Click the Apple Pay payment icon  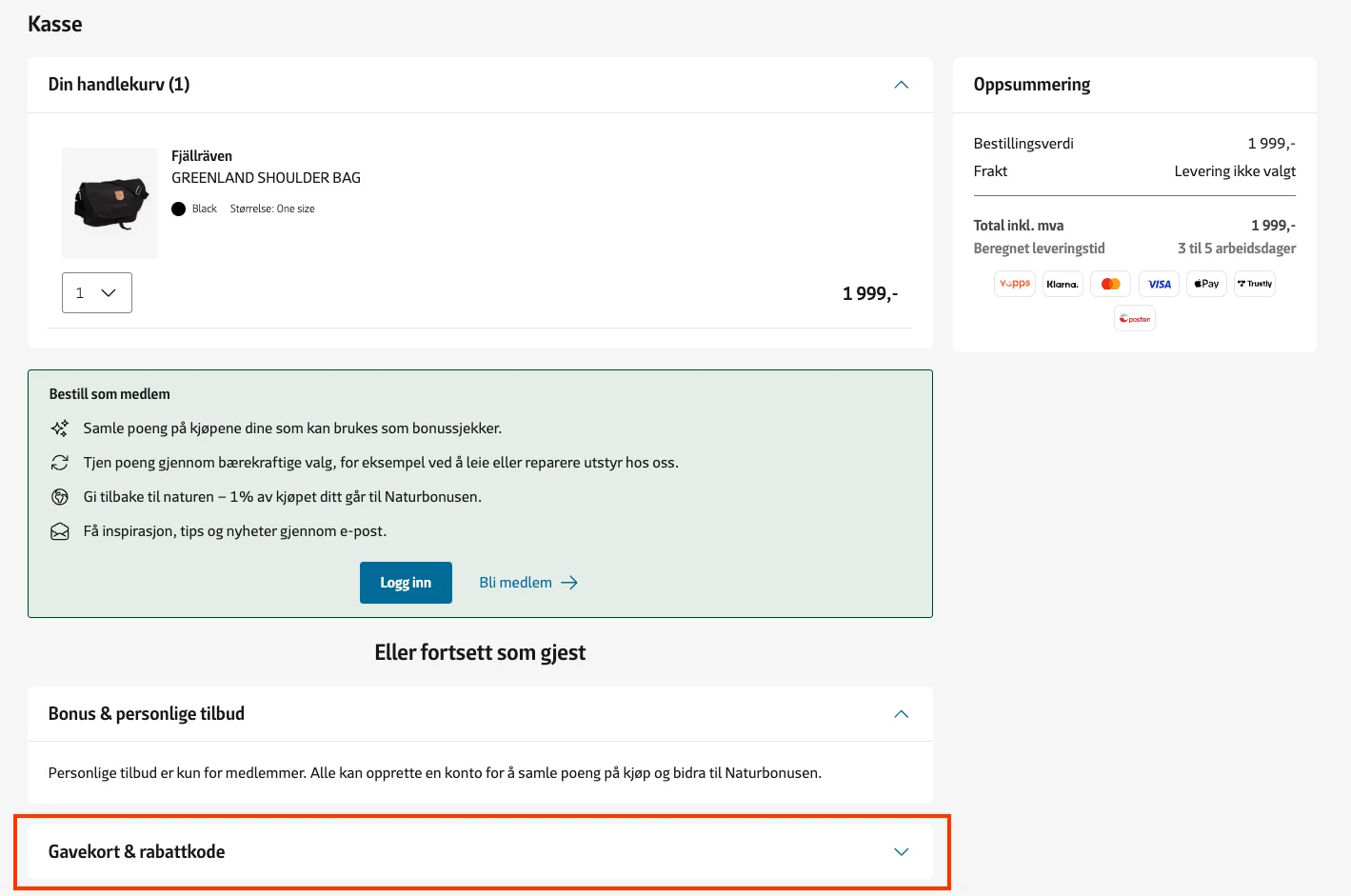tap(1206, 284)
